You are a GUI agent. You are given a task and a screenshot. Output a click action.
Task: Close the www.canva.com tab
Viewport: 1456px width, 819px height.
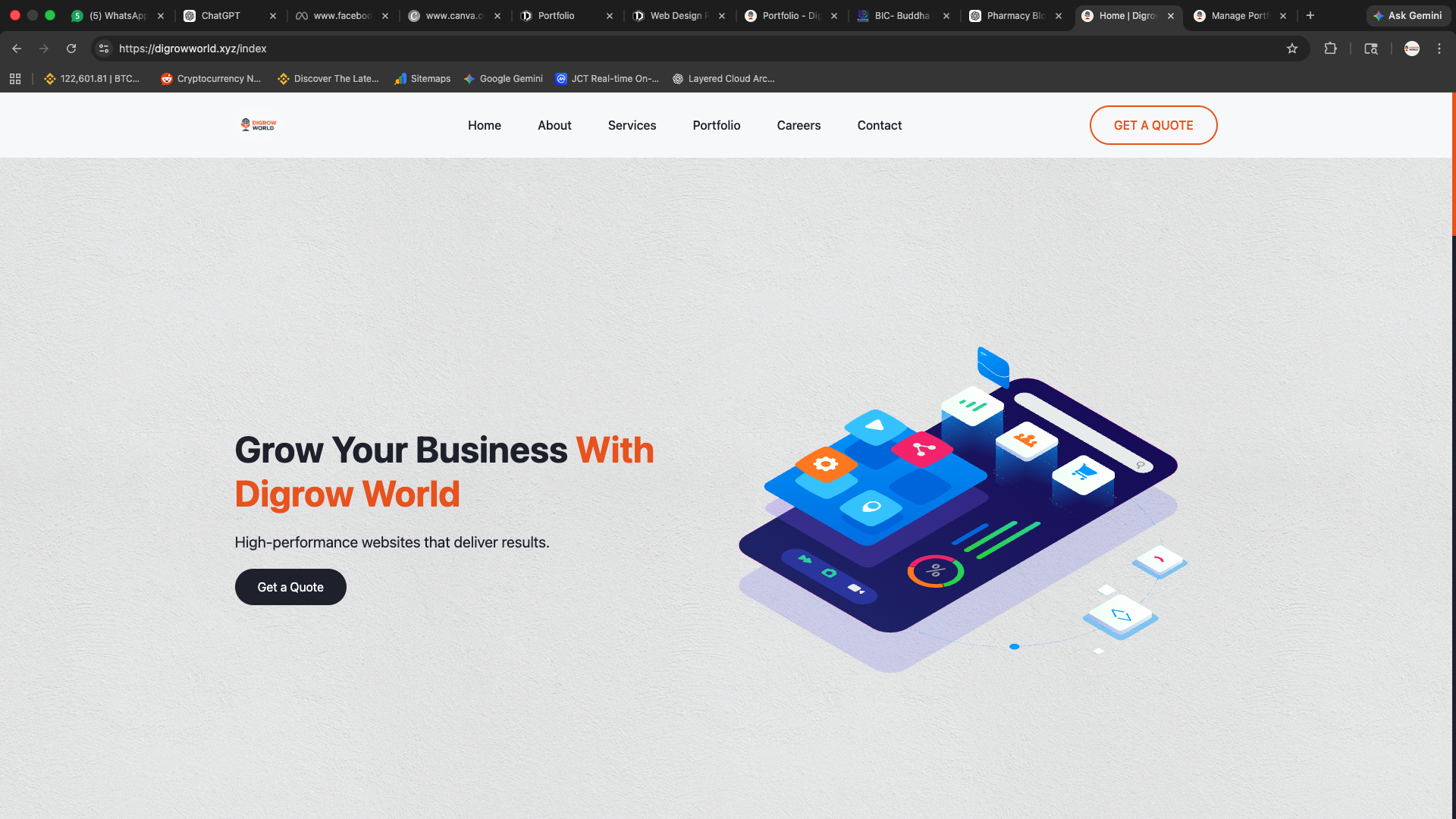click(x=497, y=16)
